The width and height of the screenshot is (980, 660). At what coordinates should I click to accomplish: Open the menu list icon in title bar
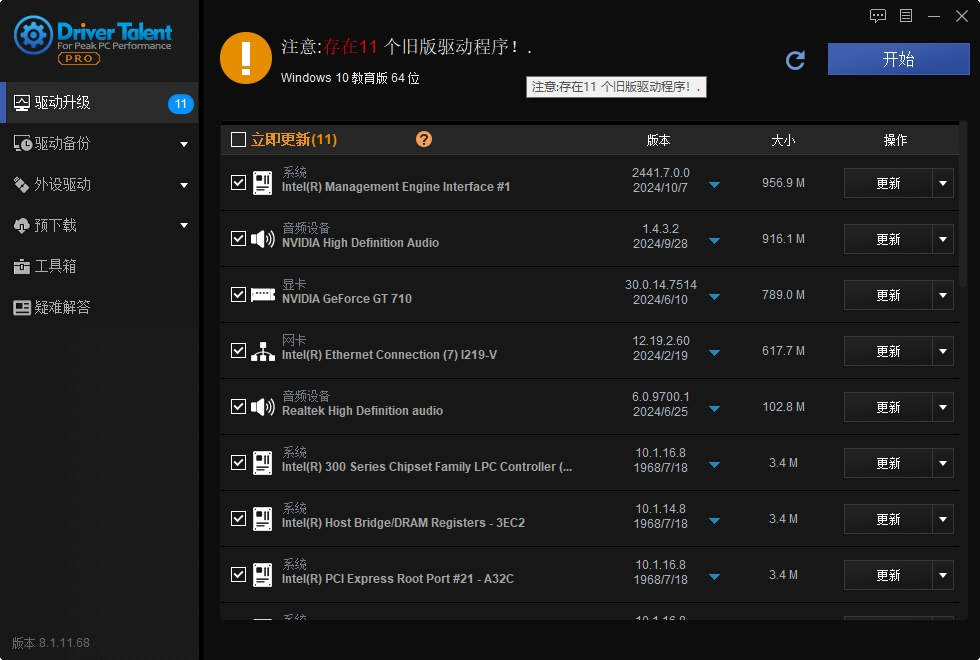click(906, 16)
